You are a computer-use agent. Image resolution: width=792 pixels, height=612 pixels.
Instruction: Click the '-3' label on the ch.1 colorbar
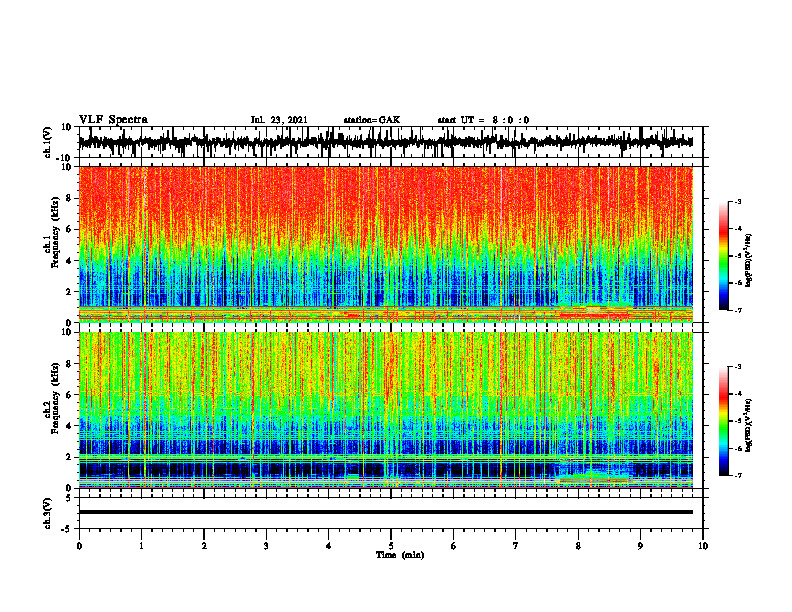tap(738, 202)
